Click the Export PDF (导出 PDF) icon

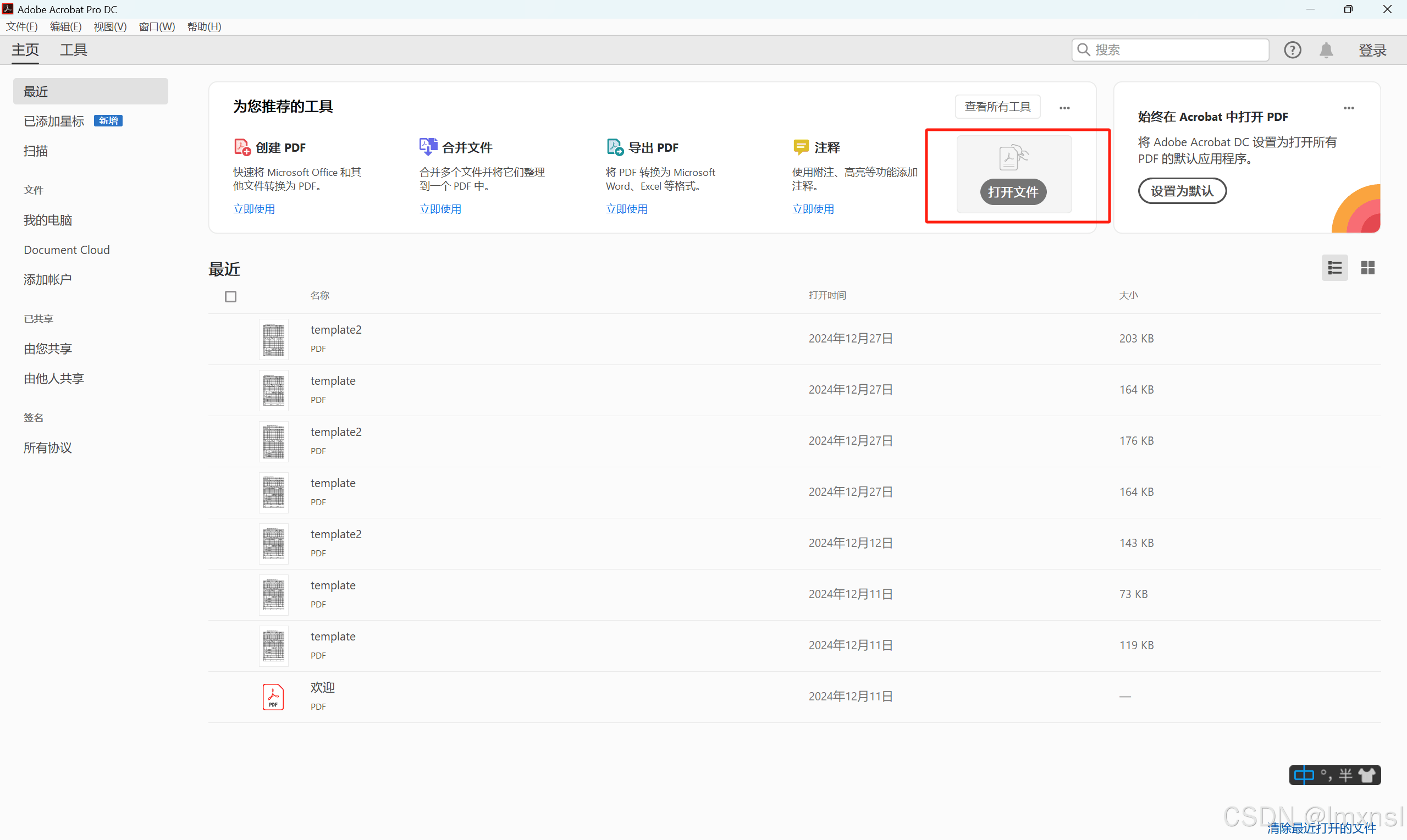click(x=615, y=147)
